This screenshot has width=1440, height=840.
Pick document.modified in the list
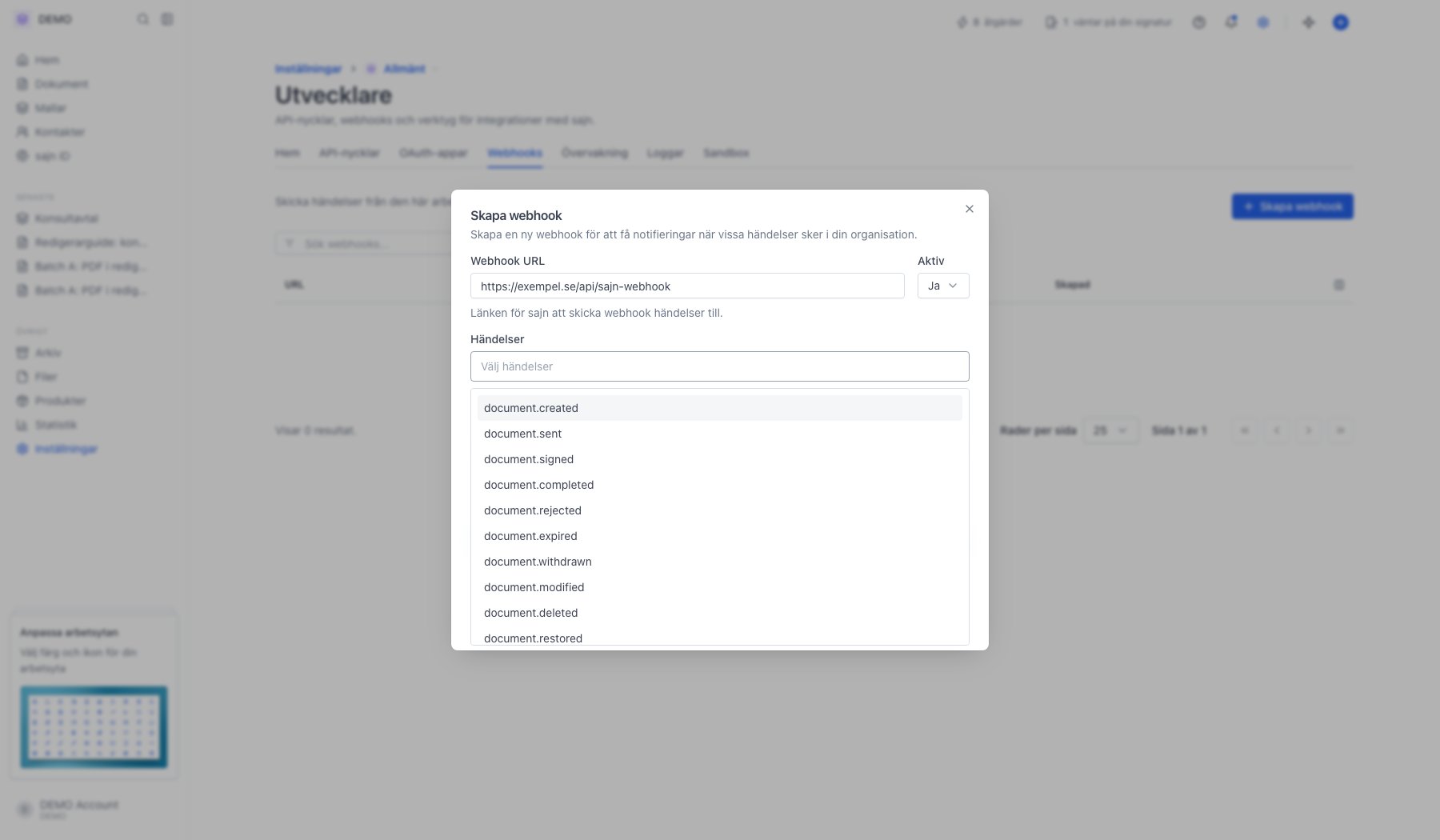[720, 587]
